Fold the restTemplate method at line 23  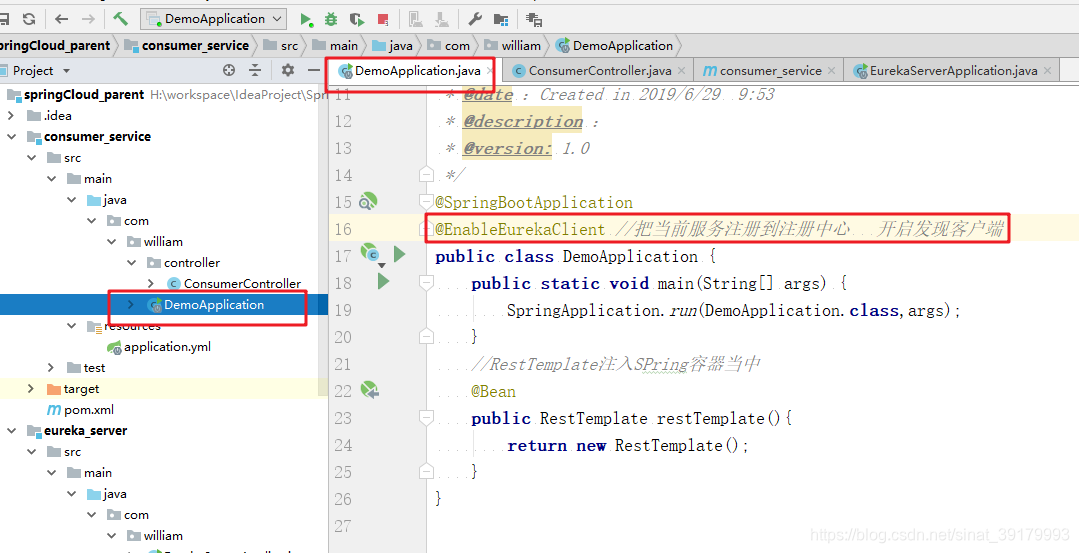(427, 418)
